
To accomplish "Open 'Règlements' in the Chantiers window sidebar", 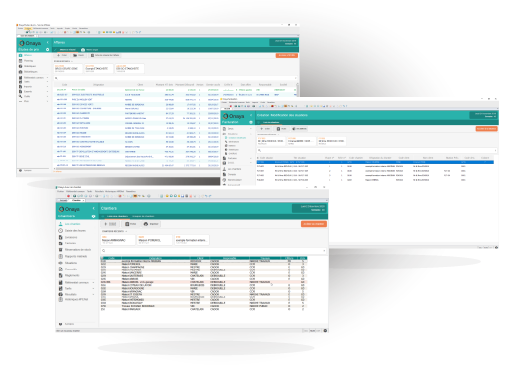I will 69,275.
